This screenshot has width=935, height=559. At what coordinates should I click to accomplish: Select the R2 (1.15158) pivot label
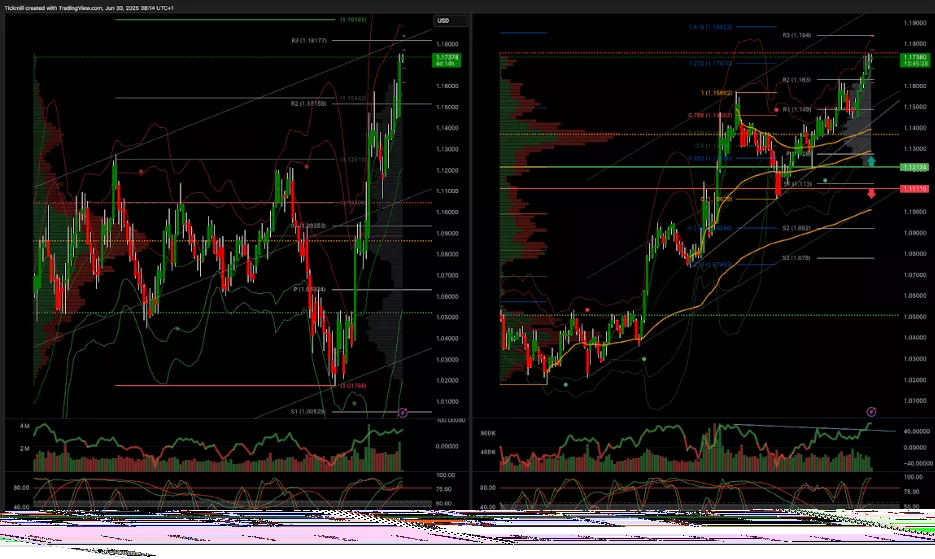tap(309, 103)
